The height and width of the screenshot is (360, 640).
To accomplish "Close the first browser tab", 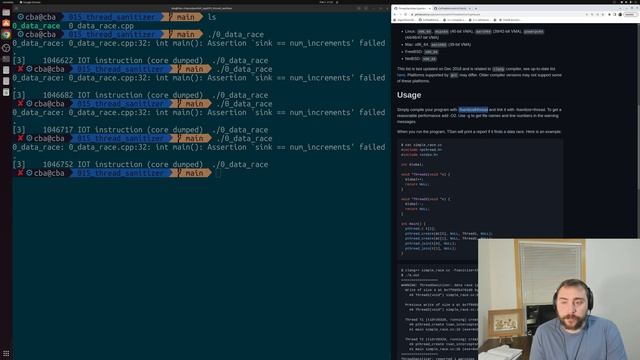I will (429, 8).
